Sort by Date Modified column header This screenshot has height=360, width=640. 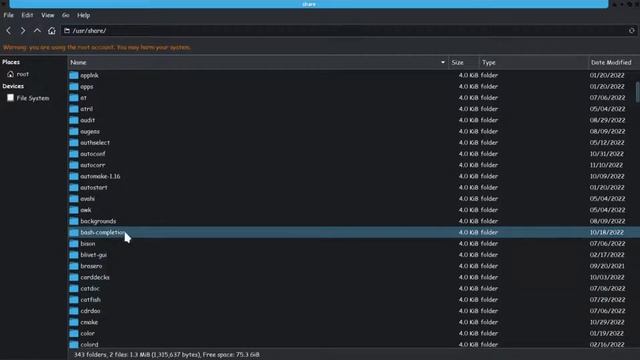[x=614, y=62]
